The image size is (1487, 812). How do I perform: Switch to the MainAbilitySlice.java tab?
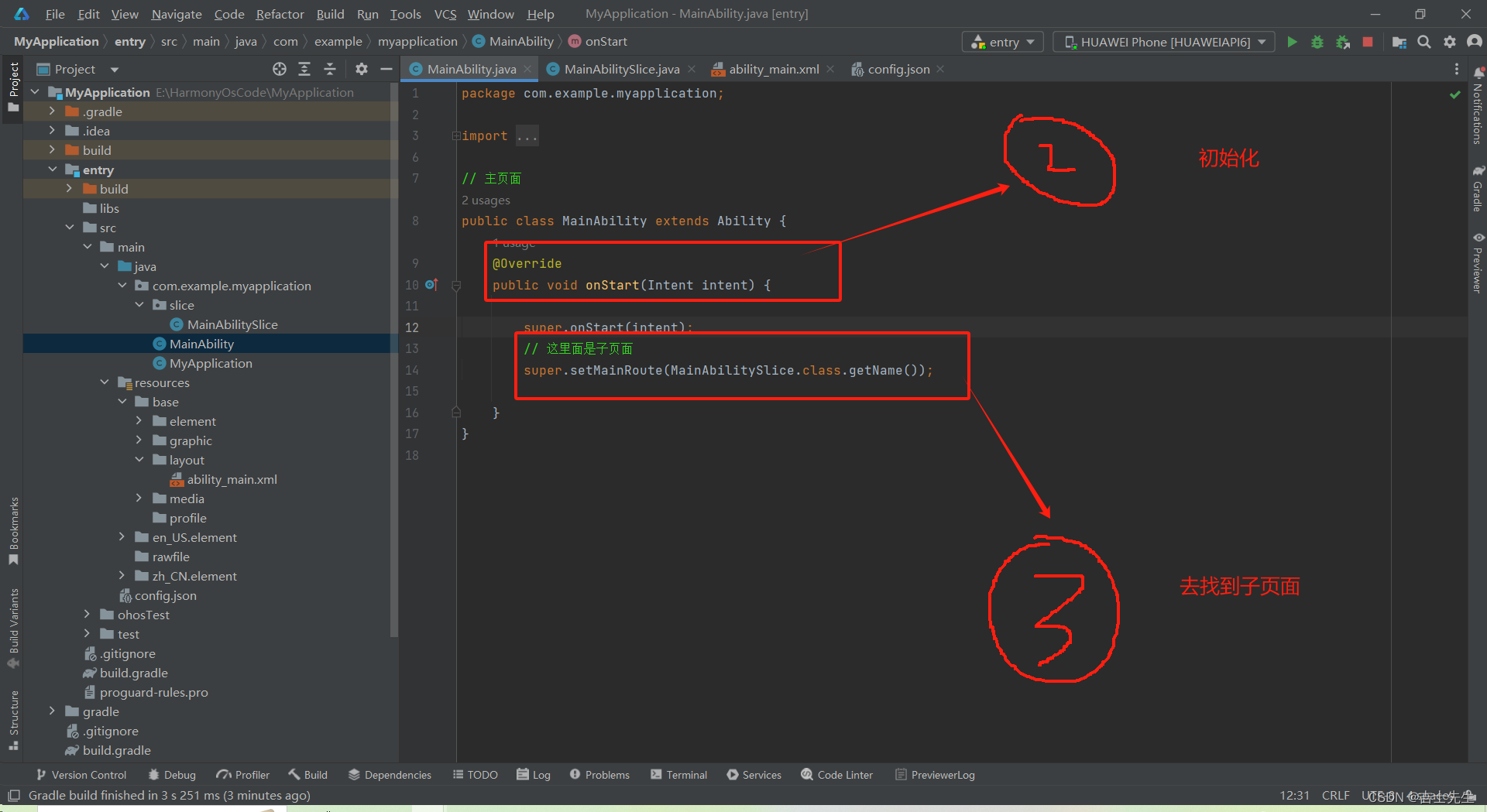click(x=621, y=69)
